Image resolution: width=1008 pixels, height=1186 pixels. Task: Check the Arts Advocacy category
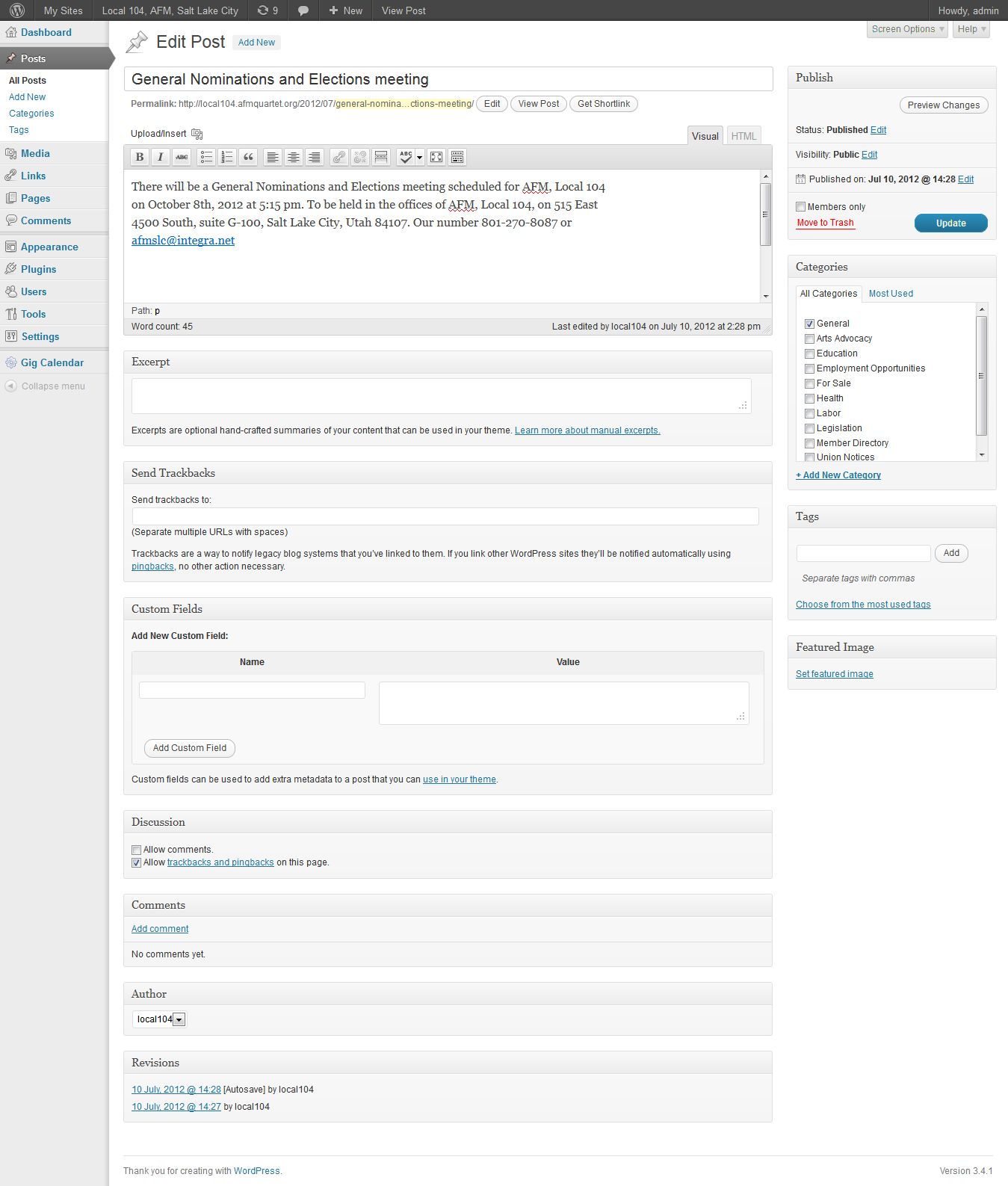pos(809,339)
